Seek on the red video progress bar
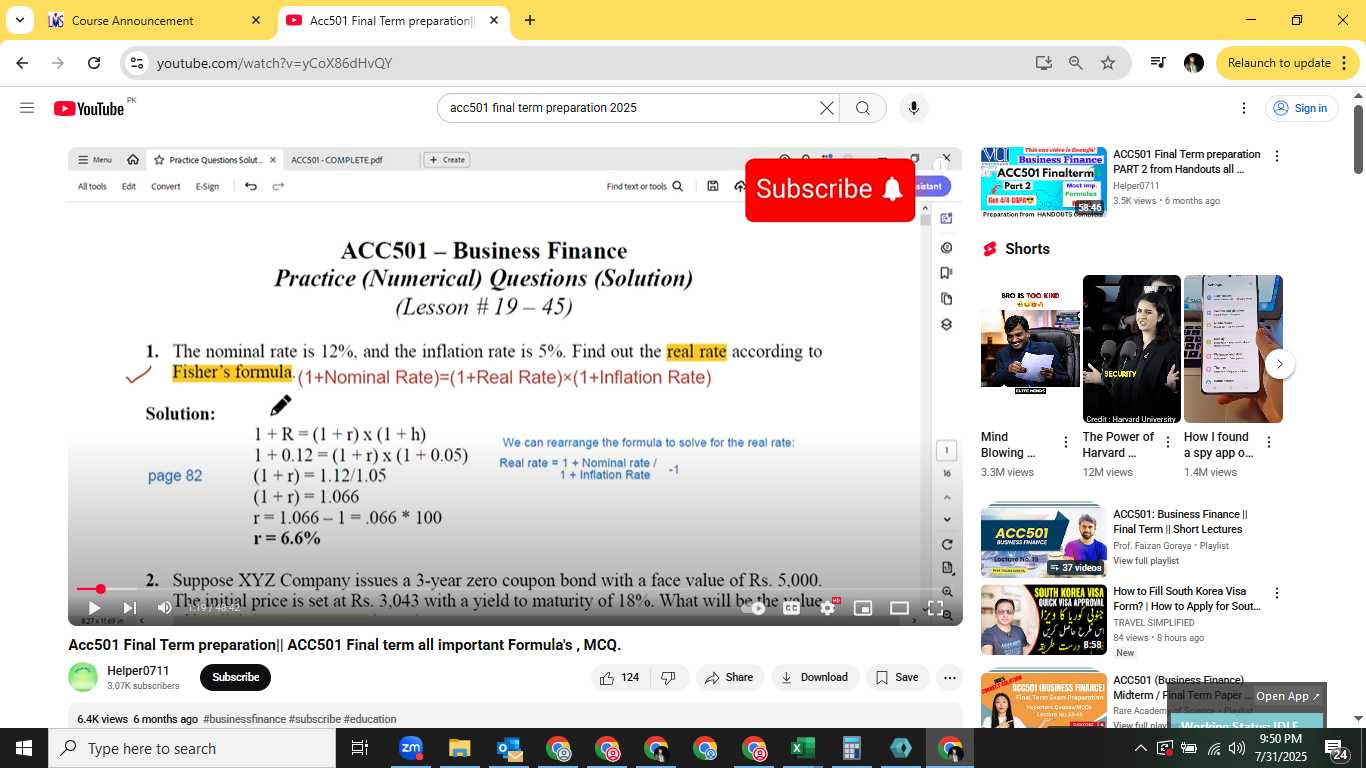Screen dimensions: 1366x768 pyautogui.click(x=515, y=589)
